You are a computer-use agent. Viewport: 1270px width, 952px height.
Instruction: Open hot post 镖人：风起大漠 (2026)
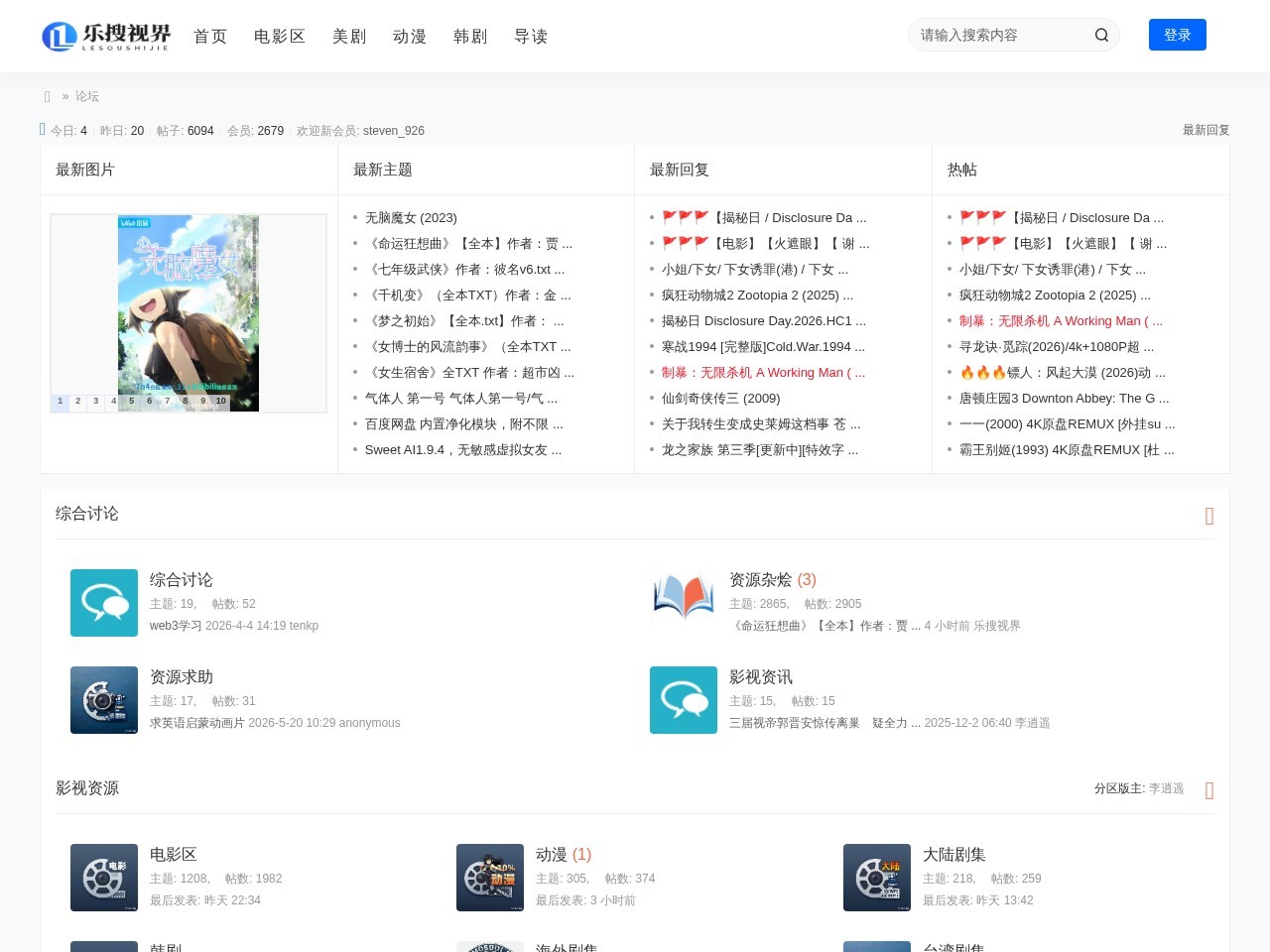click(x=1063, y=372)
